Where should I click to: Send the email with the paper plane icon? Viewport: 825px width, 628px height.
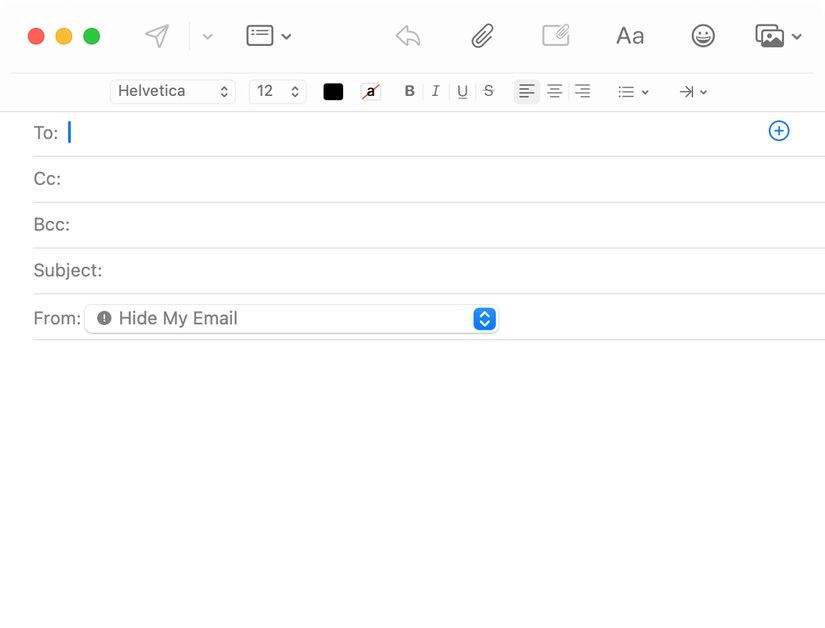coord(157,35)
